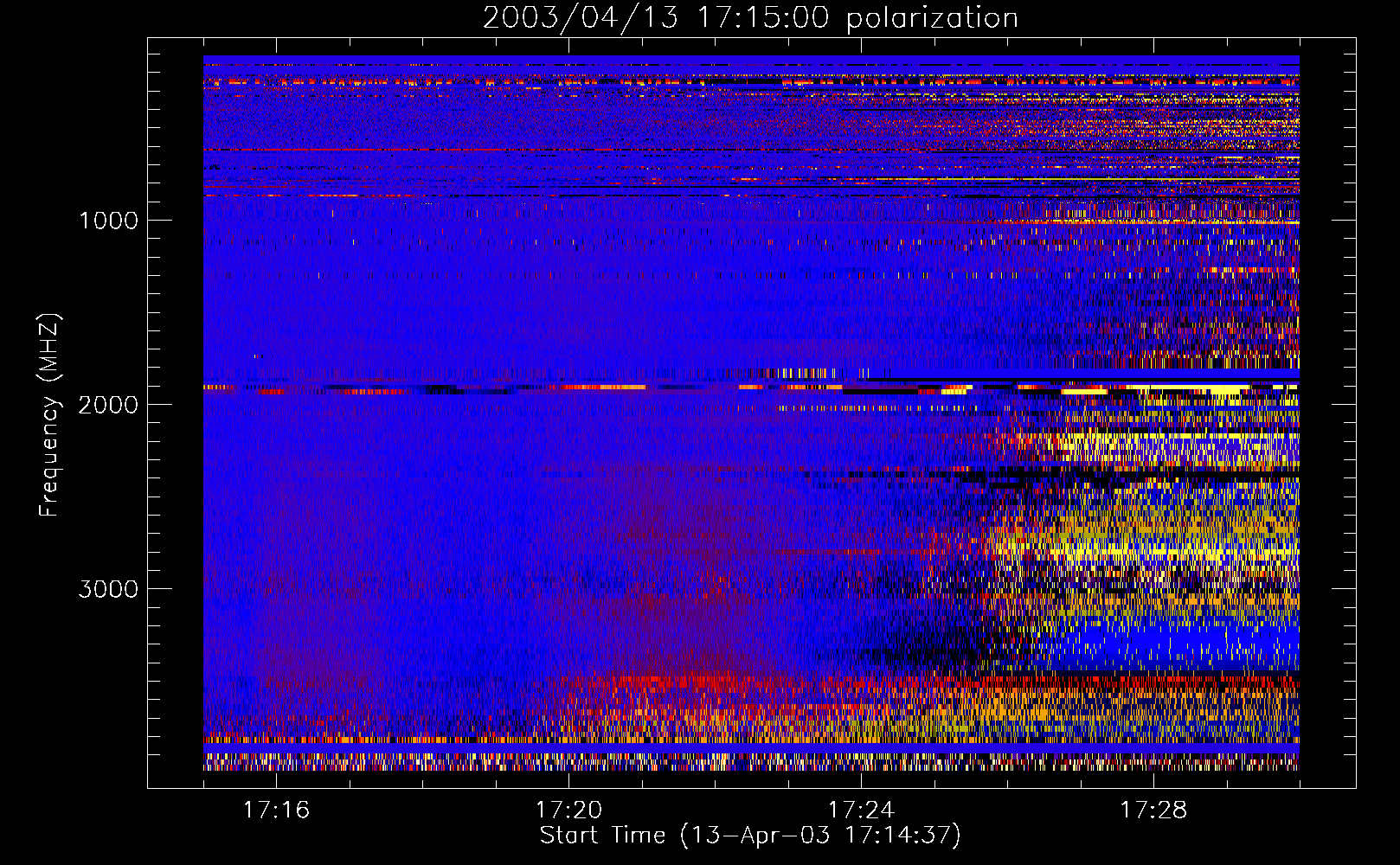This screenshot has width=1400, height=865.
Task: Click the plot title '2003/04/13 17:15:00 polarization'
Action: tap(750, 18)
